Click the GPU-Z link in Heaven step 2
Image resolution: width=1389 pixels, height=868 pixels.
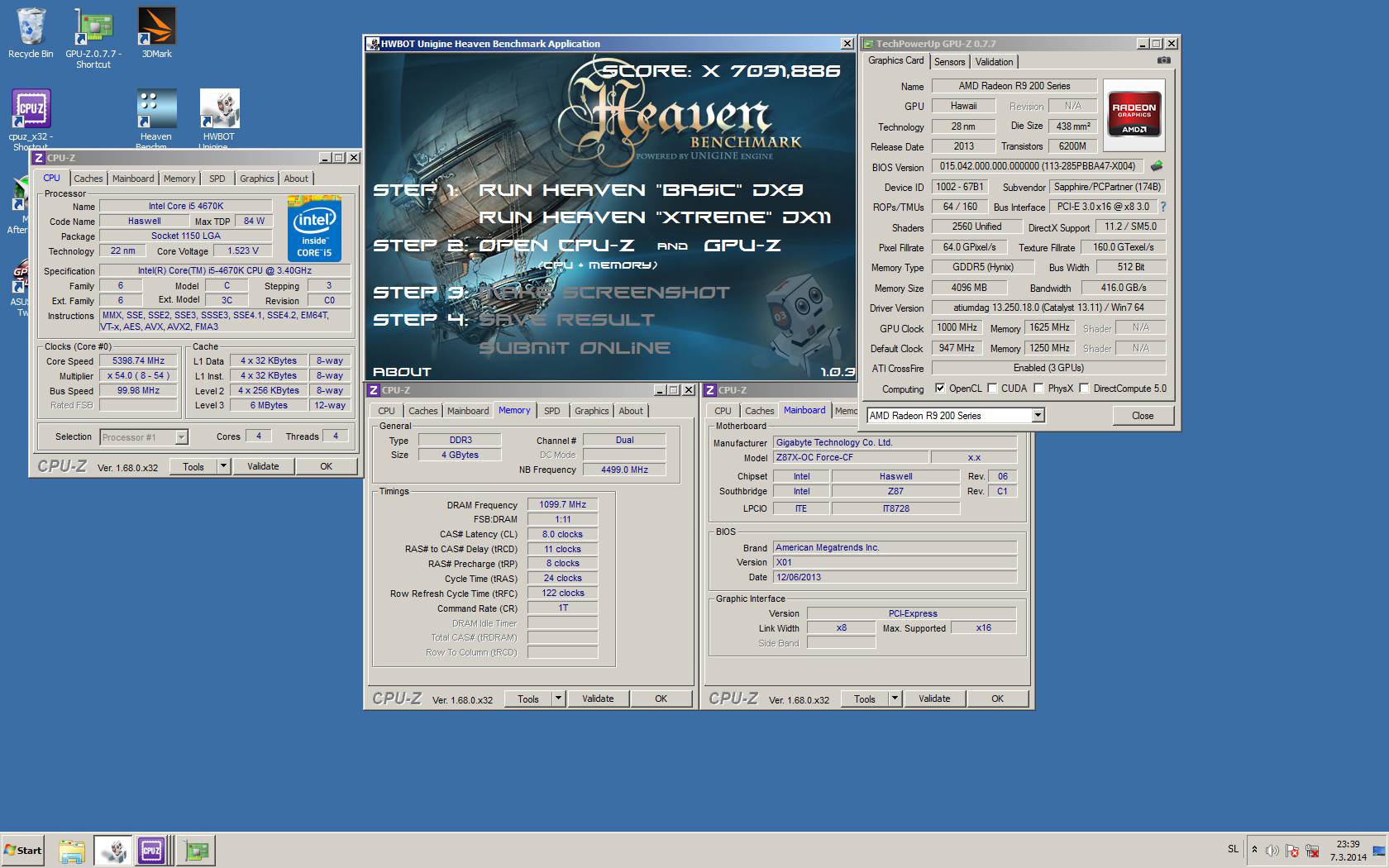tap(742, 246)
